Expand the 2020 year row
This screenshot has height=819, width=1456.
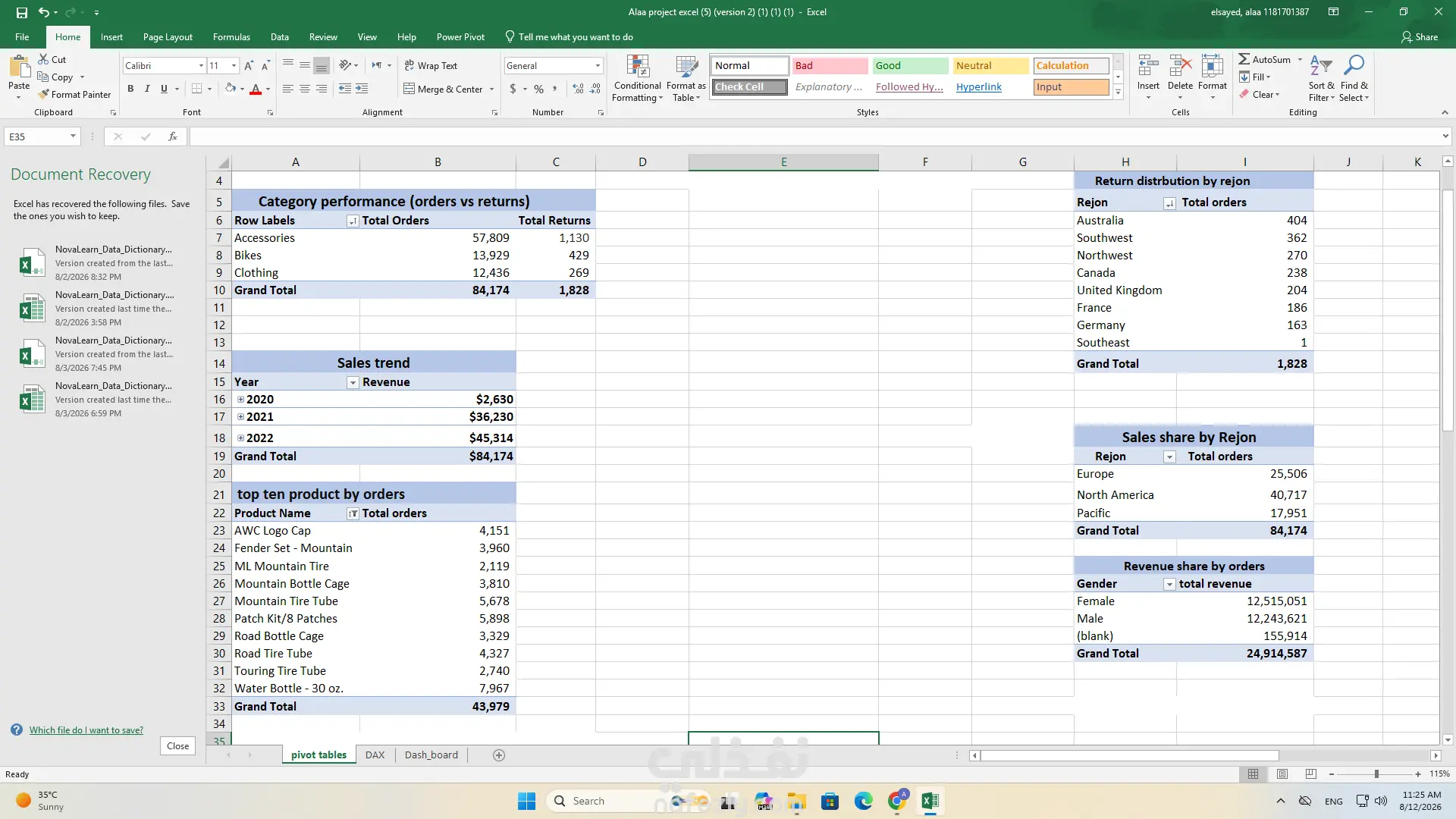[x=240, y=400]
